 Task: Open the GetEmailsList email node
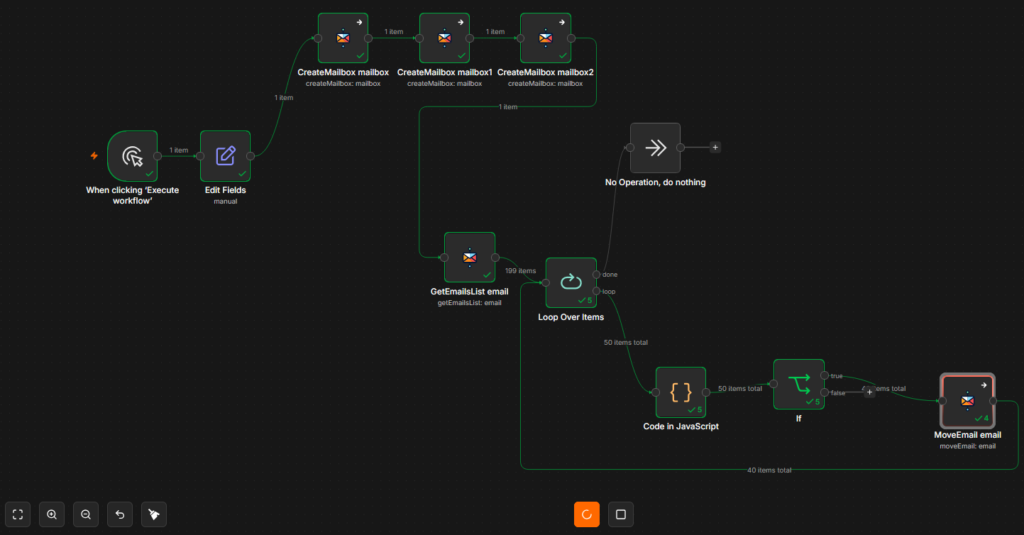click(470, 257)
